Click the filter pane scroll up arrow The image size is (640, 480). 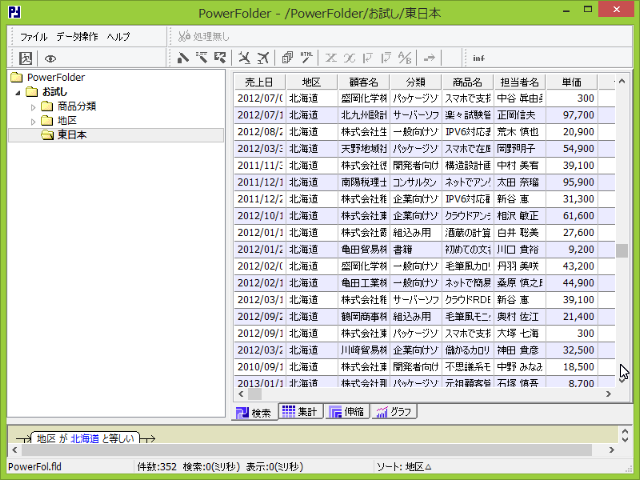tap(625, 431)
